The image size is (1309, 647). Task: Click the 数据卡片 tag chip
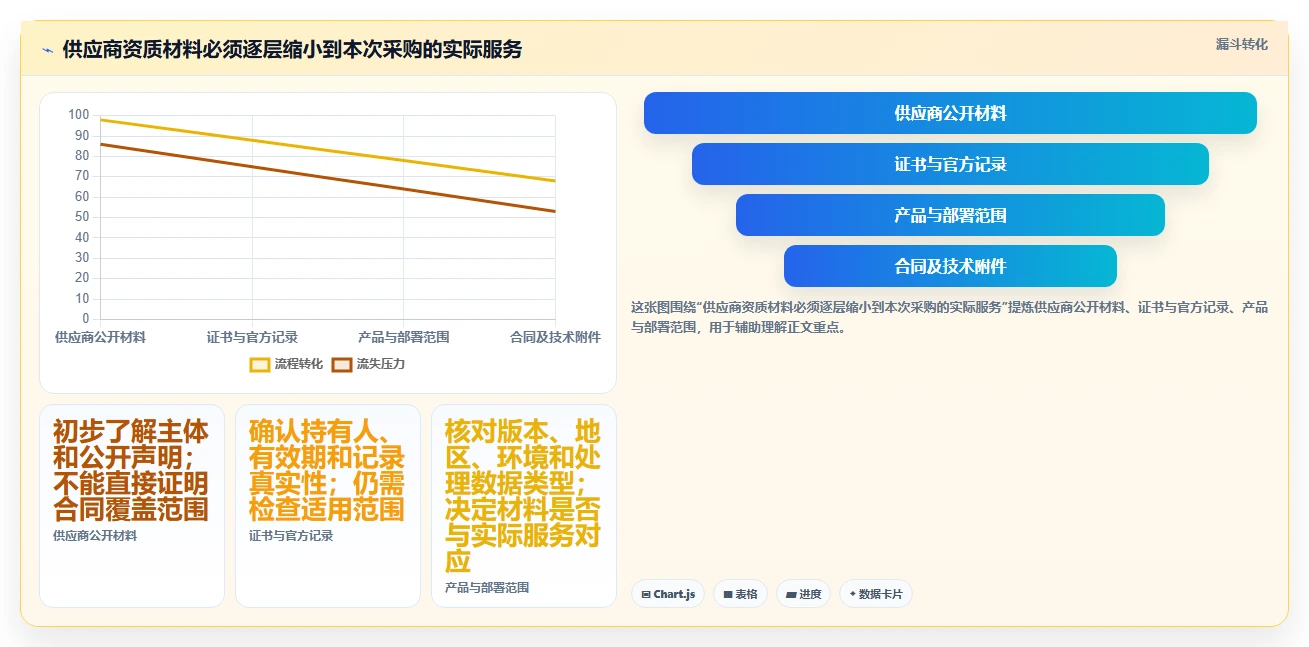coord(876,594)
